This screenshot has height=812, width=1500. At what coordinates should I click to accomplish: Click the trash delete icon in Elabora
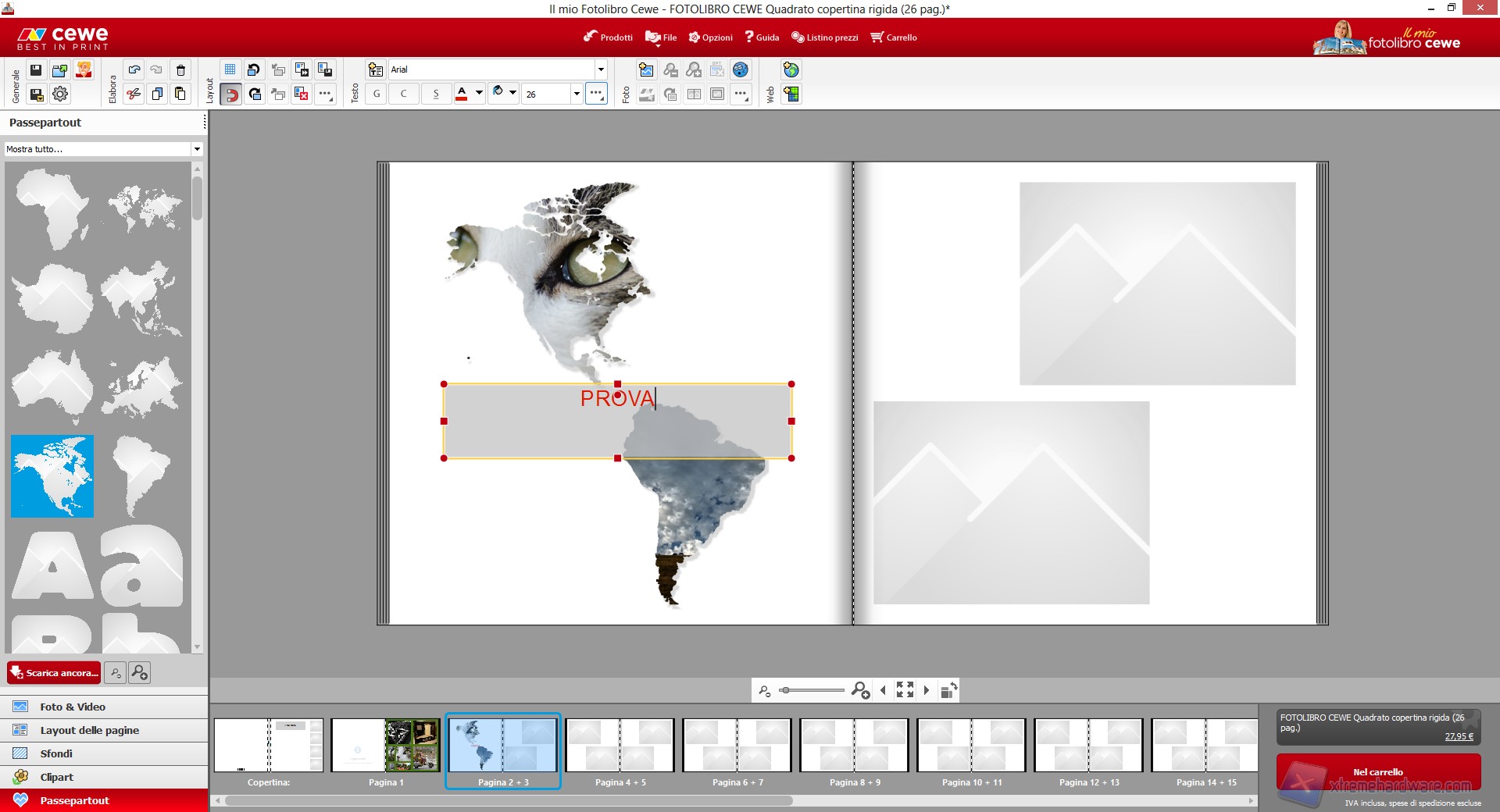click(180, 70)
